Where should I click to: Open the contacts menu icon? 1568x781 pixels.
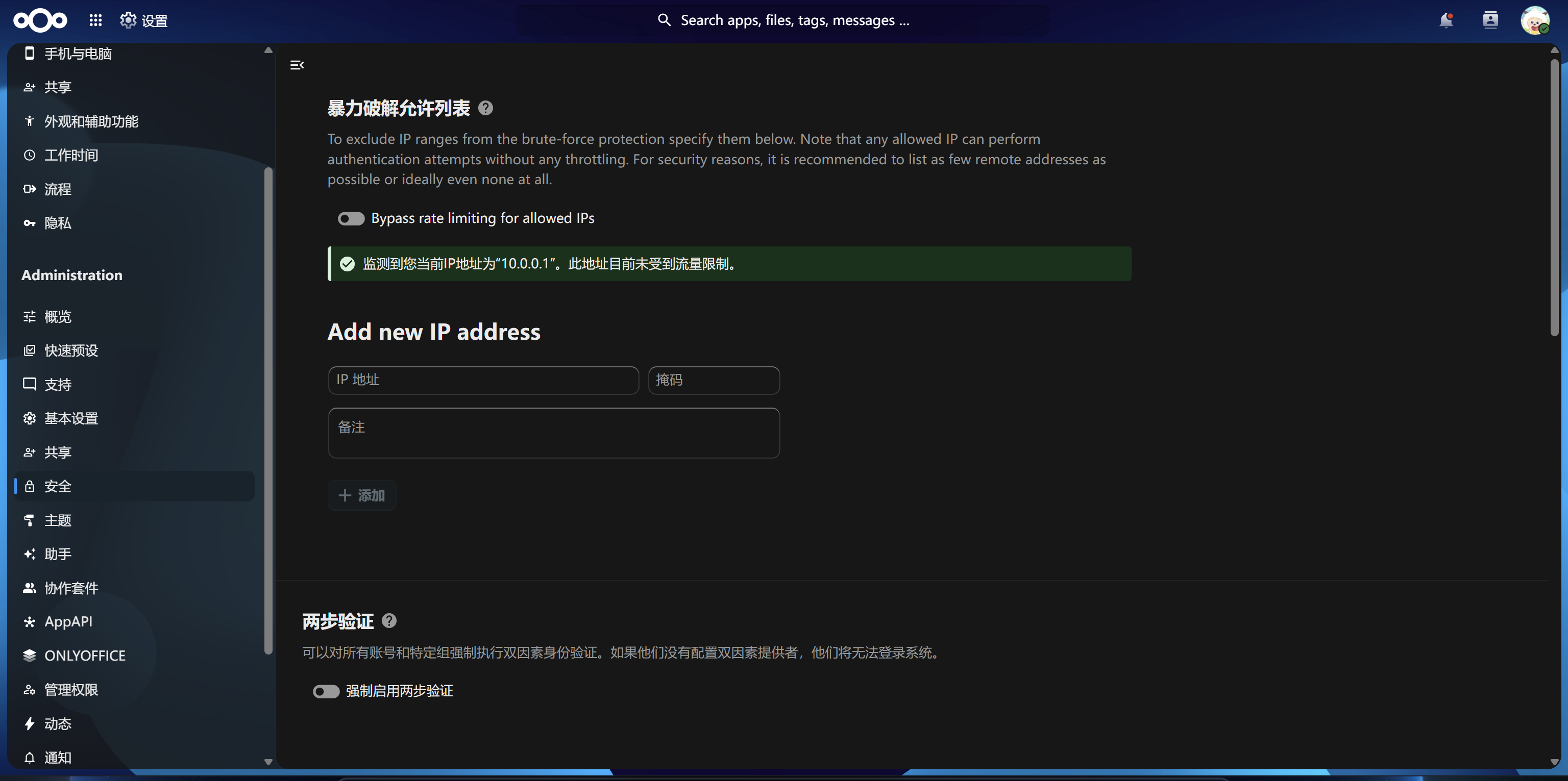click(x=1490, y=21)
